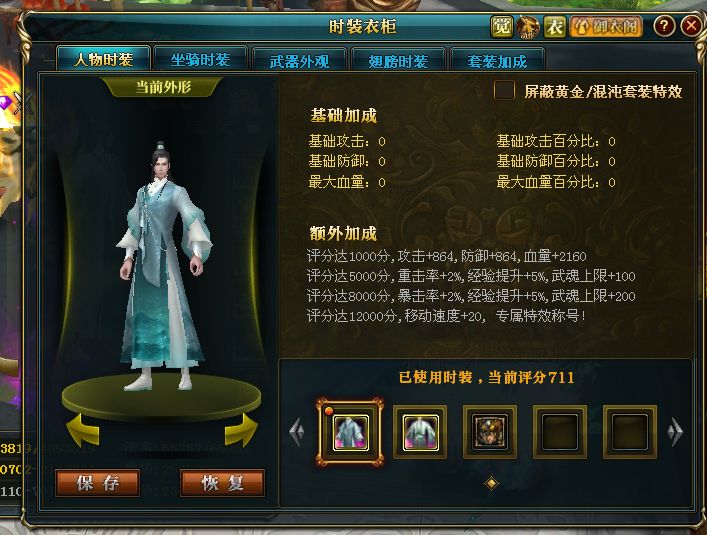Click the 保存 save button

click(97, 483)
